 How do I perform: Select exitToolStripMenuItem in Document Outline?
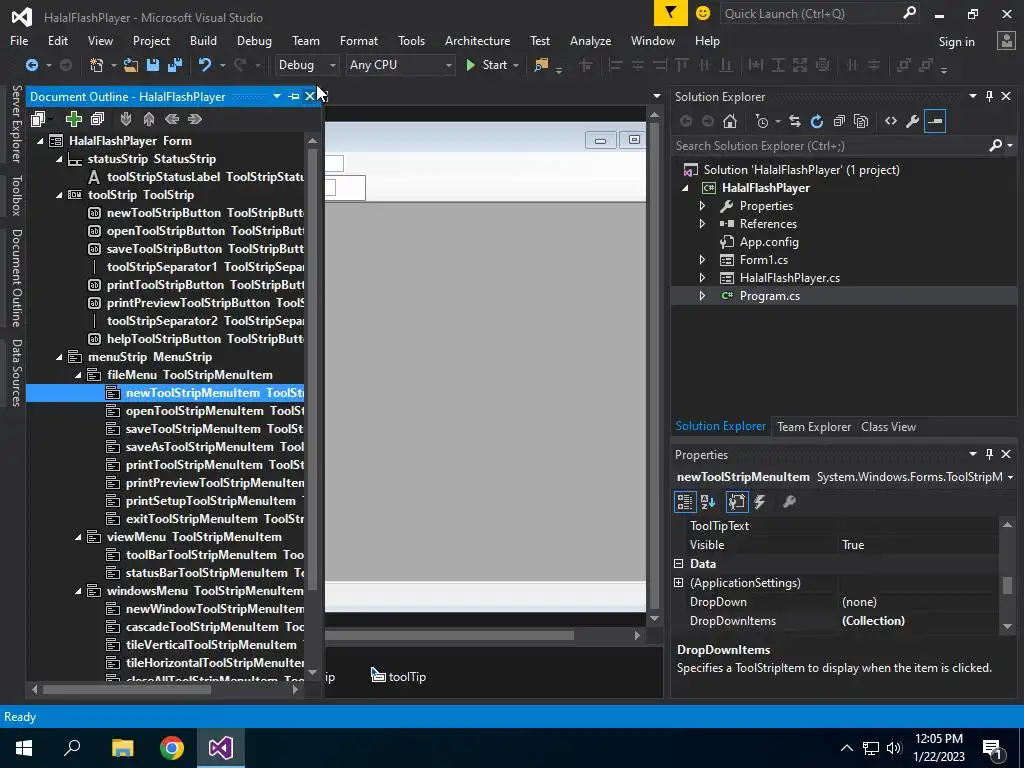tap(191, 519)
